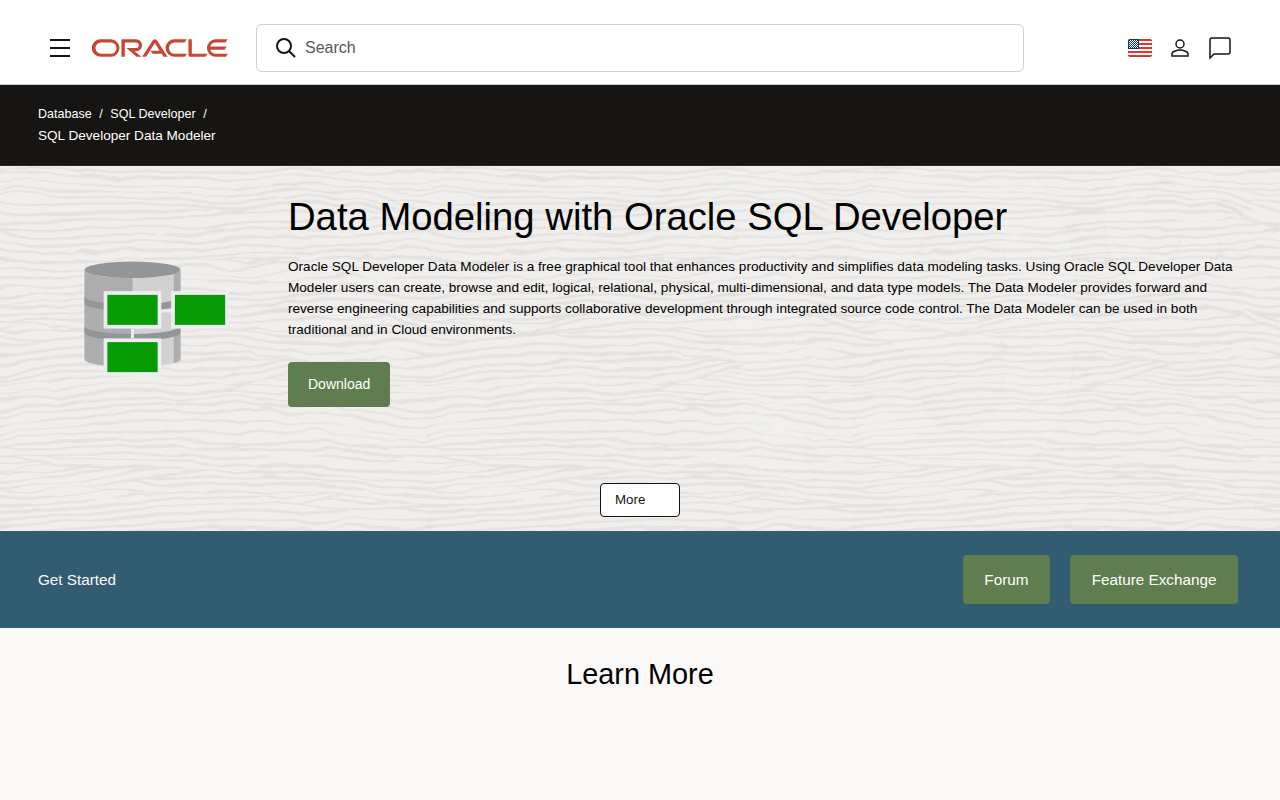Focus the Search input field

(x=640, y=48)
